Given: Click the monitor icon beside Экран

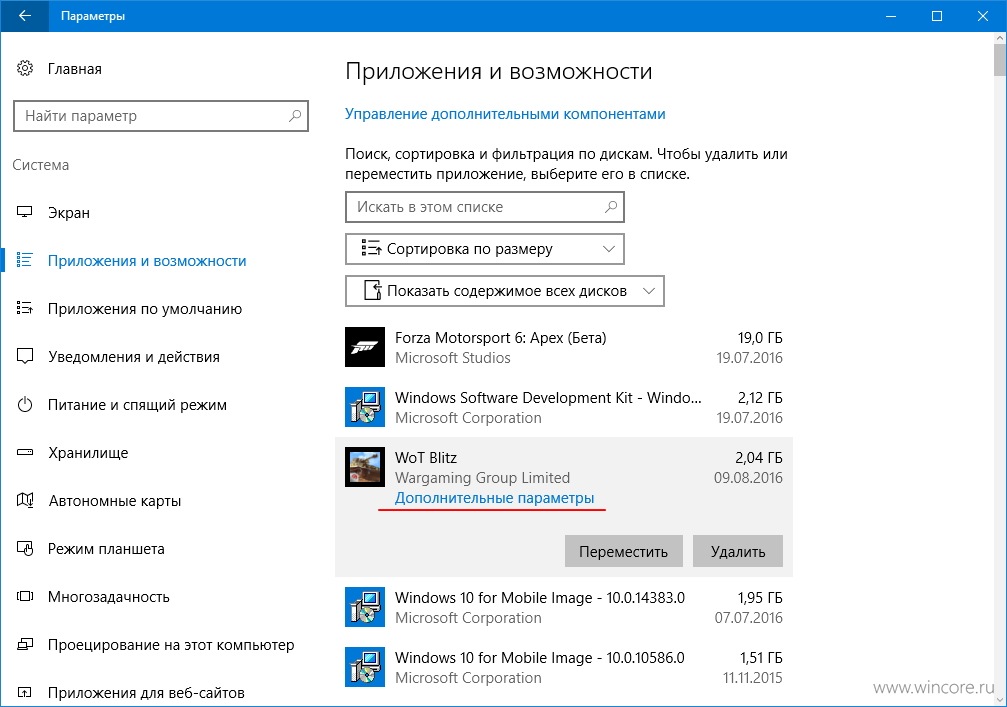Looking at the screenshot, I should tap(25, 213).
